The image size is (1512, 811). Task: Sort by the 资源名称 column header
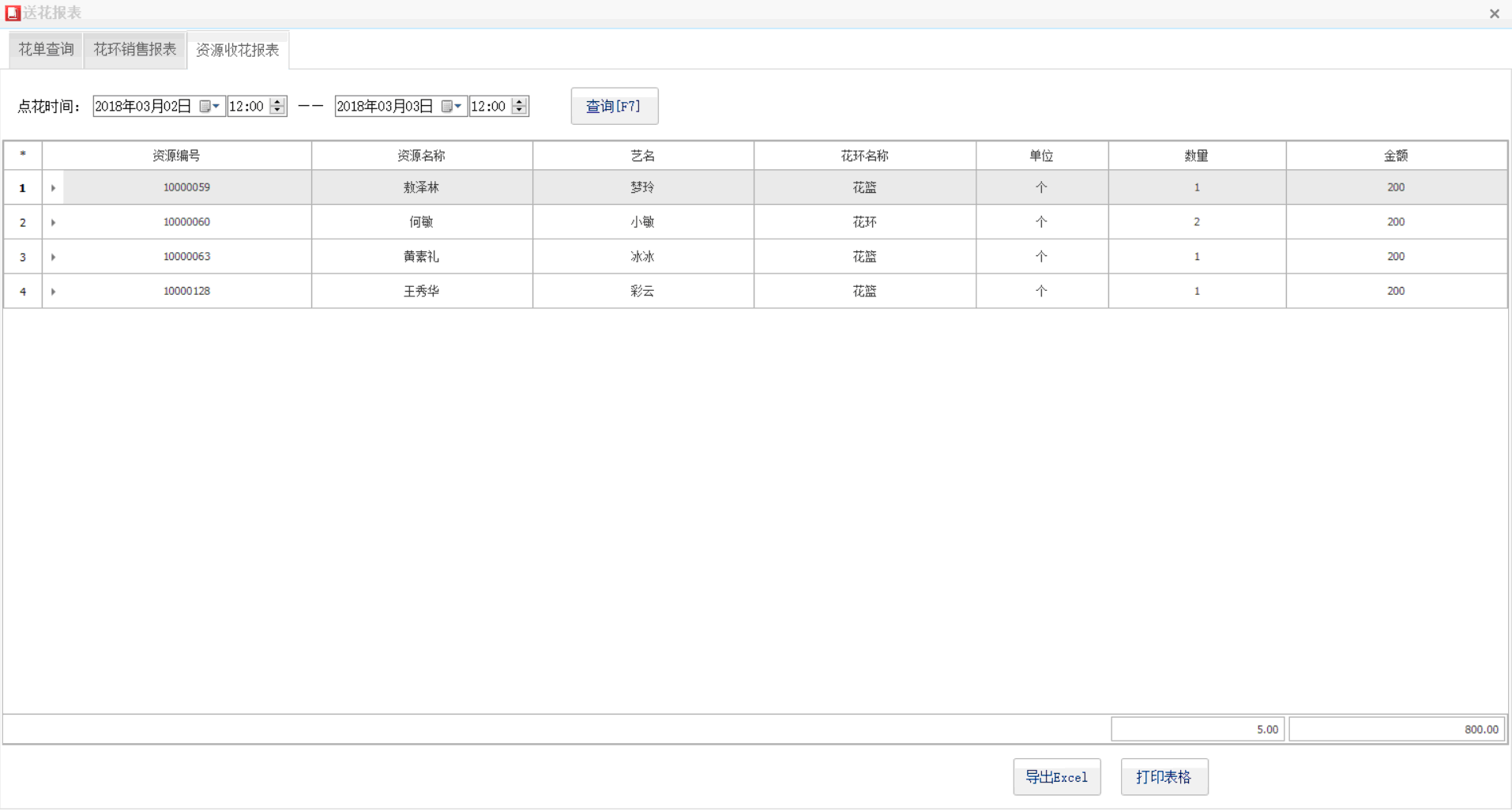pos(422,156)
